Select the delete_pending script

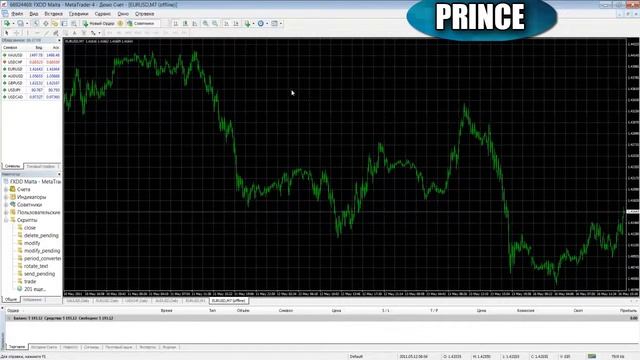pos(41,236)
